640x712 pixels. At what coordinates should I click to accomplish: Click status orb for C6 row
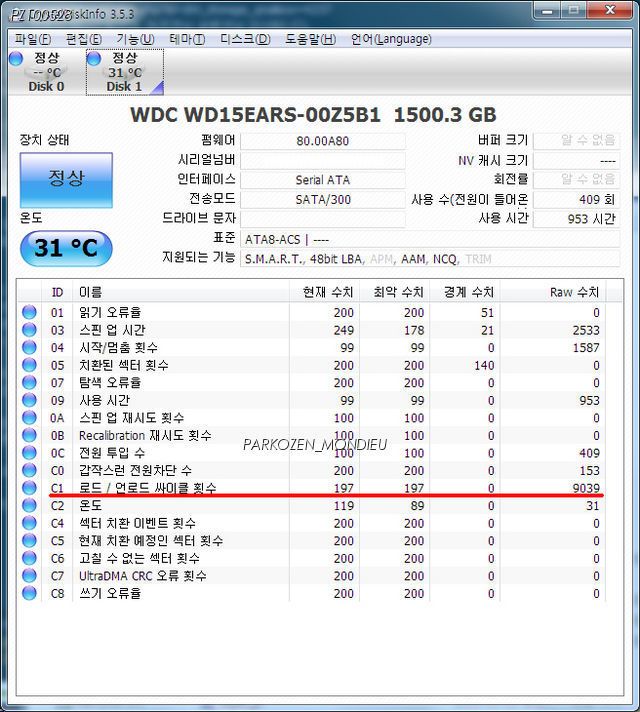[x=29, y=558]
